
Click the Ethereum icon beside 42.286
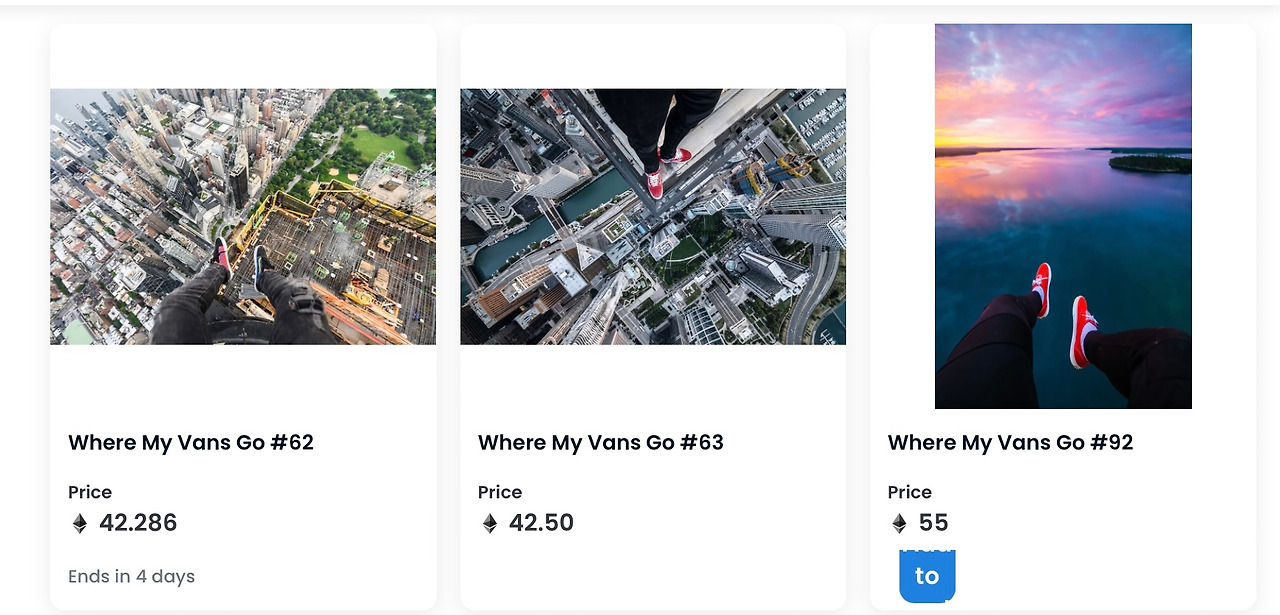(x=80, y=523)
